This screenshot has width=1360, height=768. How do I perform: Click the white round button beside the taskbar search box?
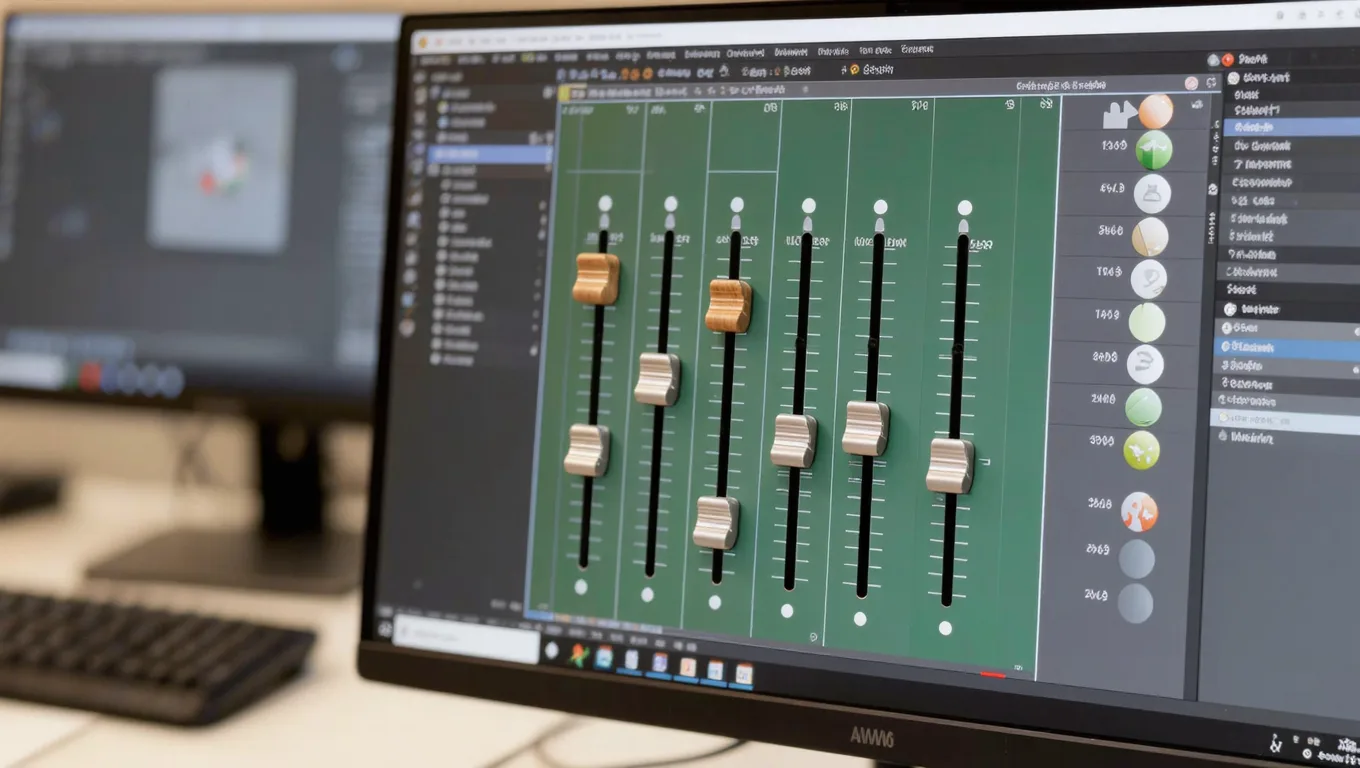pos(551,650)
